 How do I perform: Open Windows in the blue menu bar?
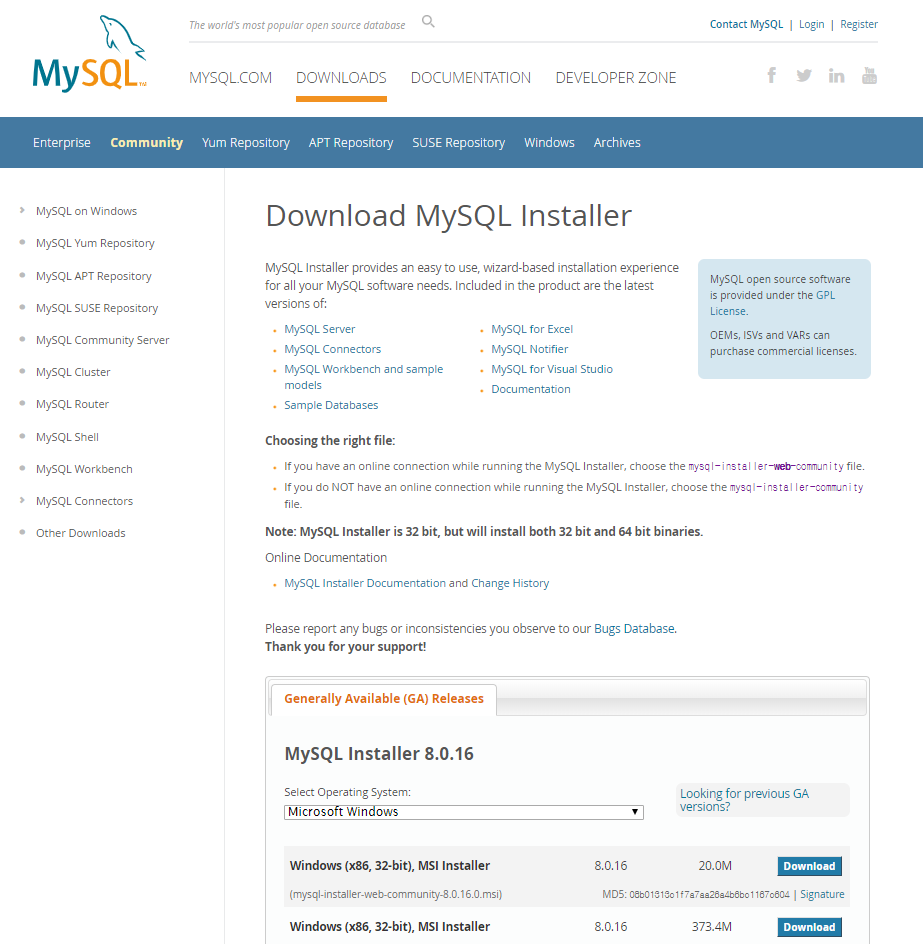point(549,143)
